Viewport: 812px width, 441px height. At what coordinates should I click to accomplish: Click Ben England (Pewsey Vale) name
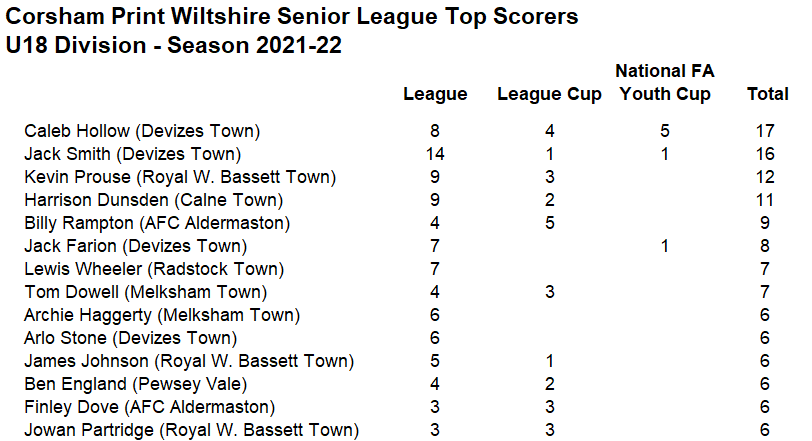click(x=136, y=384)
